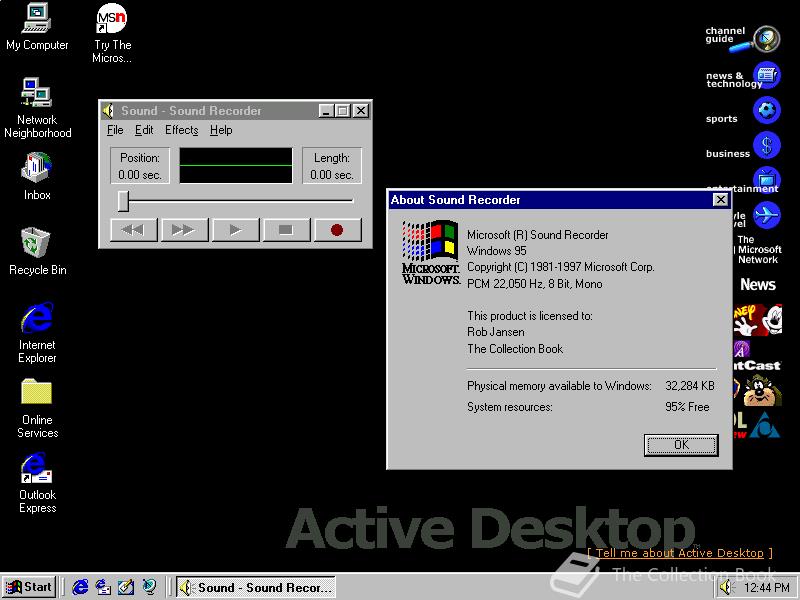Click the '95% Free' resources value
This screenshot has height=600, width=800.
coord(687,407)
